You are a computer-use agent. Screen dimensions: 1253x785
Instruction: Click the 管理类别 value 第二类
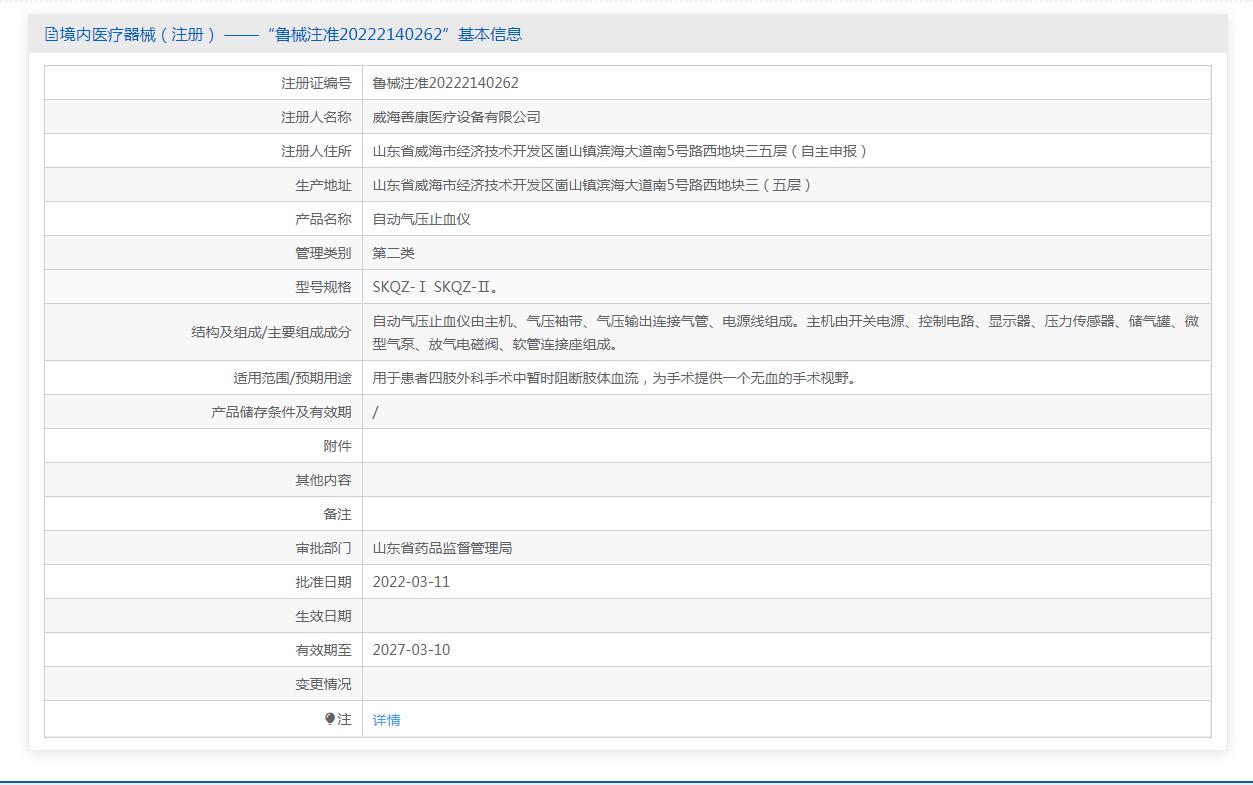(393, 253)
